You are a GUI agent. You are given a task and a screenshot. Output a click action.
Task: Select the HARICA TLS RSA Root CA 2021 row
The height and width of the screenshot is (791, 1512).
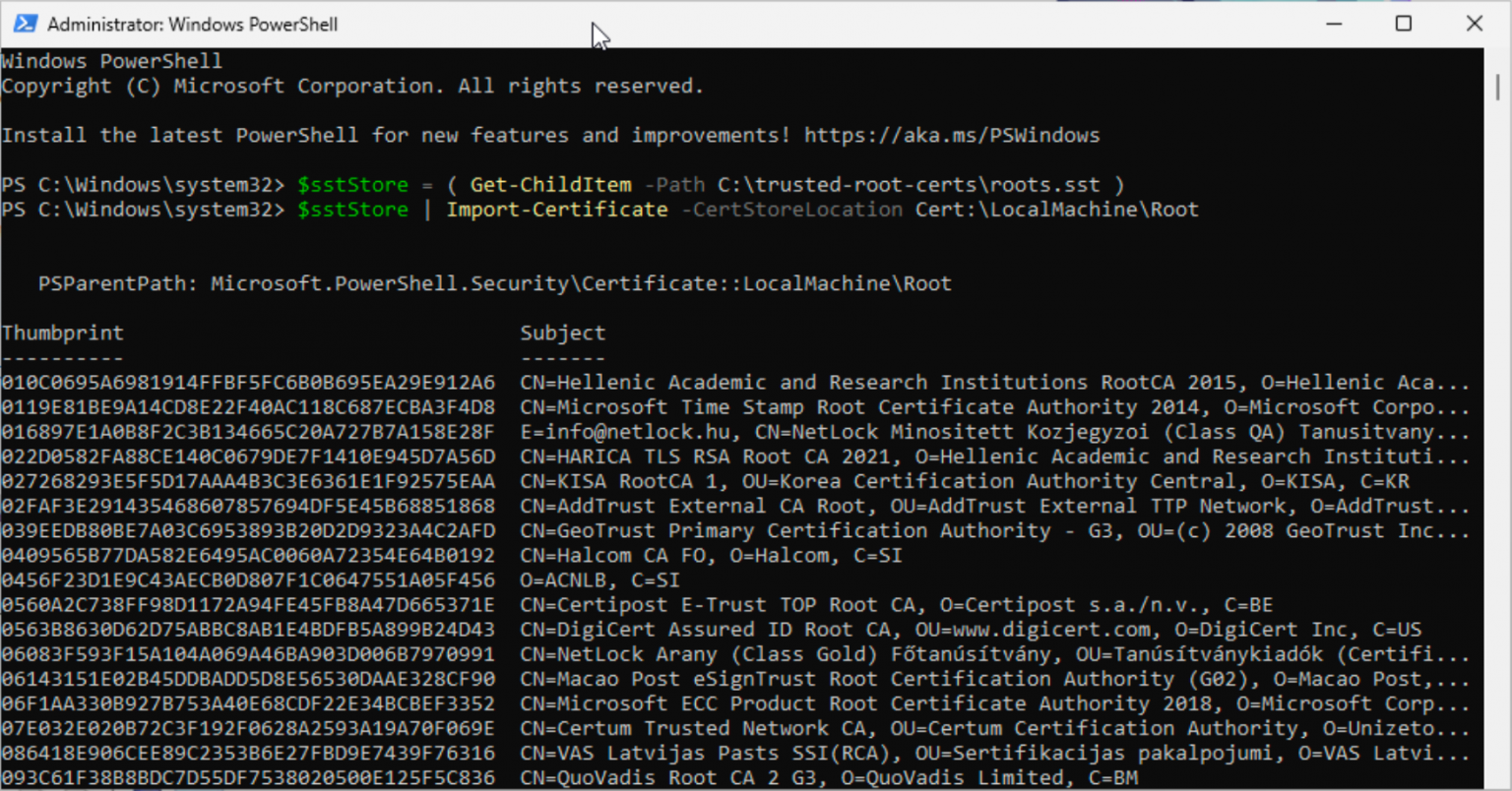point(689,456)
